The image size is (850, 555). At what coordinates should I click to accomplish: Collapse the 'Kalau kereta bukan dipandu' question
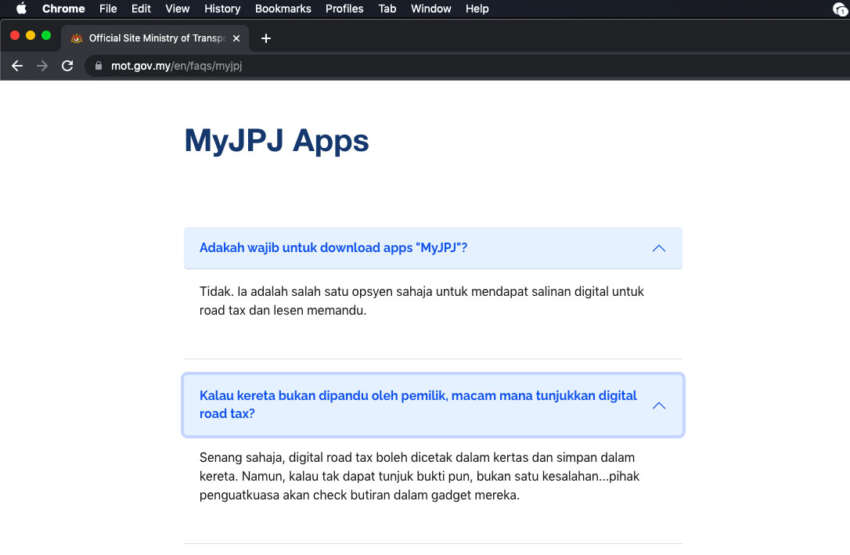[433, 405]
